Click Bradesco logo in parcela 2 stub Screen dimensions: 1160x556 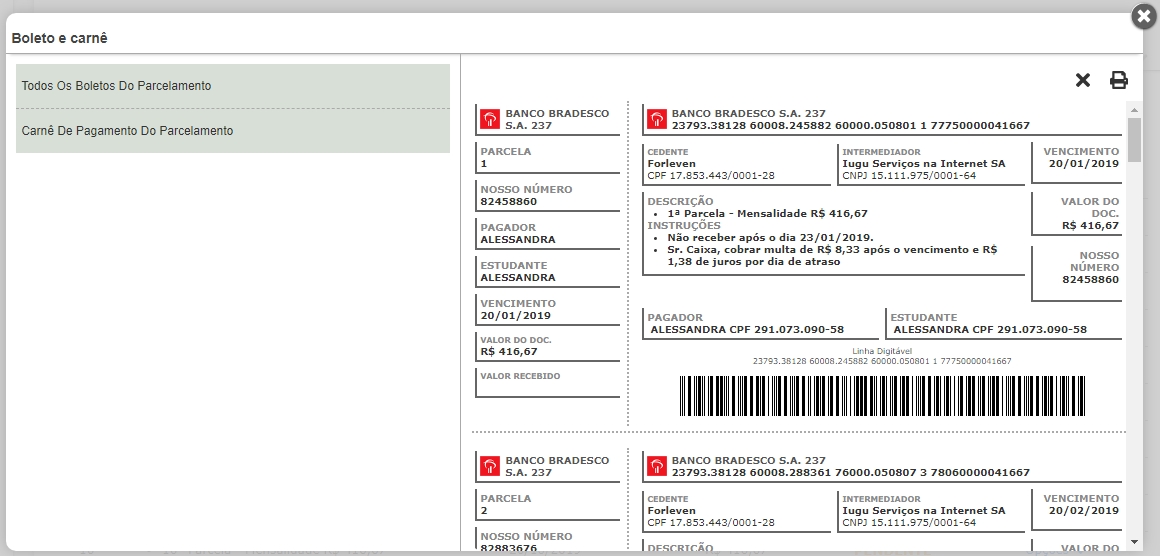490,467
